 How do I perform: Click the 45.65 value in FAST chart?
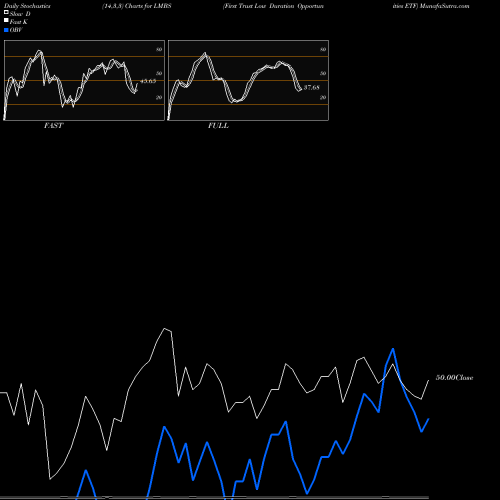pyautogui.click(x=148, y=81)
